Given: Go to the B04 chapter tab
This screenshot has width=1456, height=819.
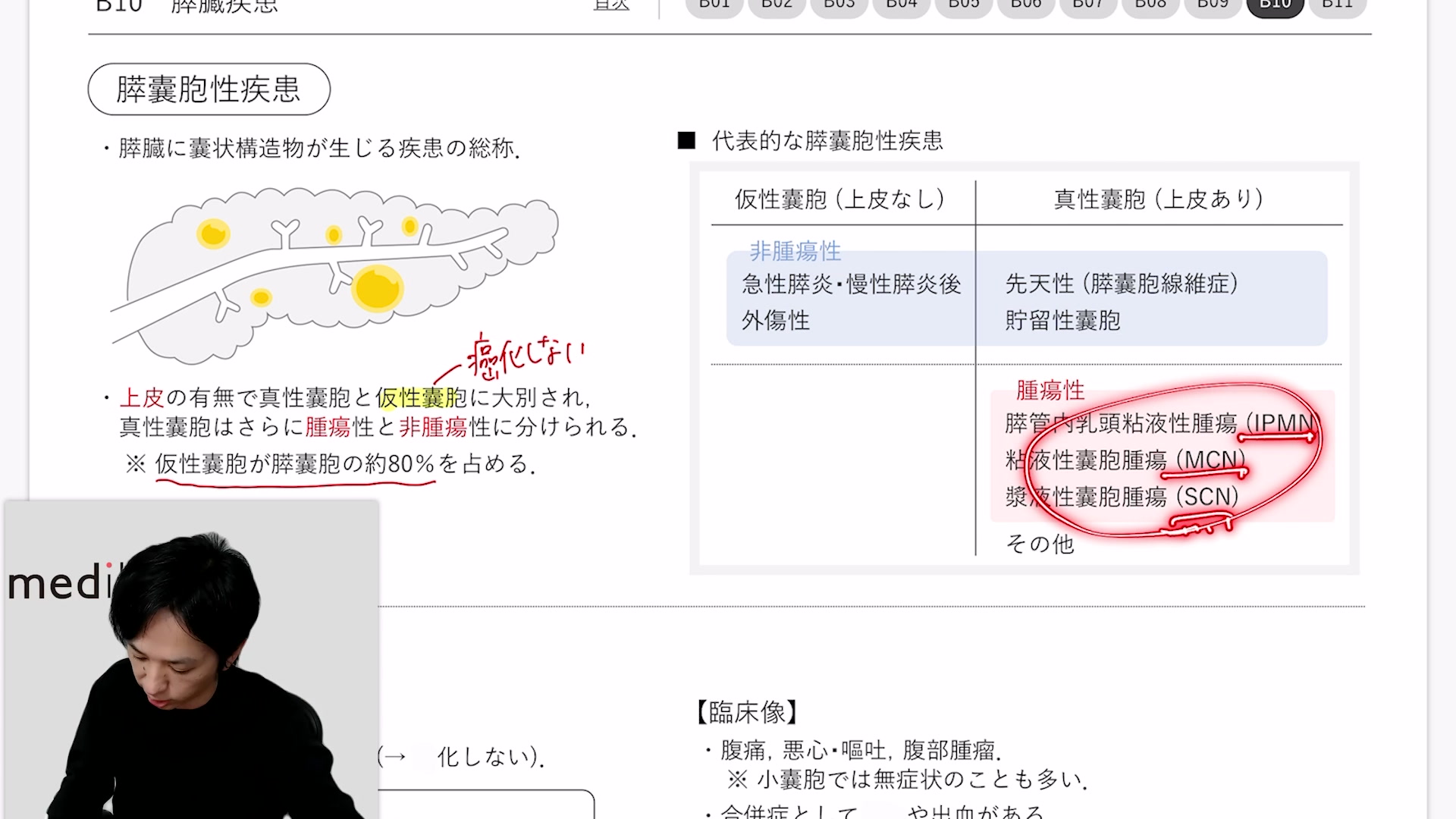Looking at the screenshot, I should [901, 6].
